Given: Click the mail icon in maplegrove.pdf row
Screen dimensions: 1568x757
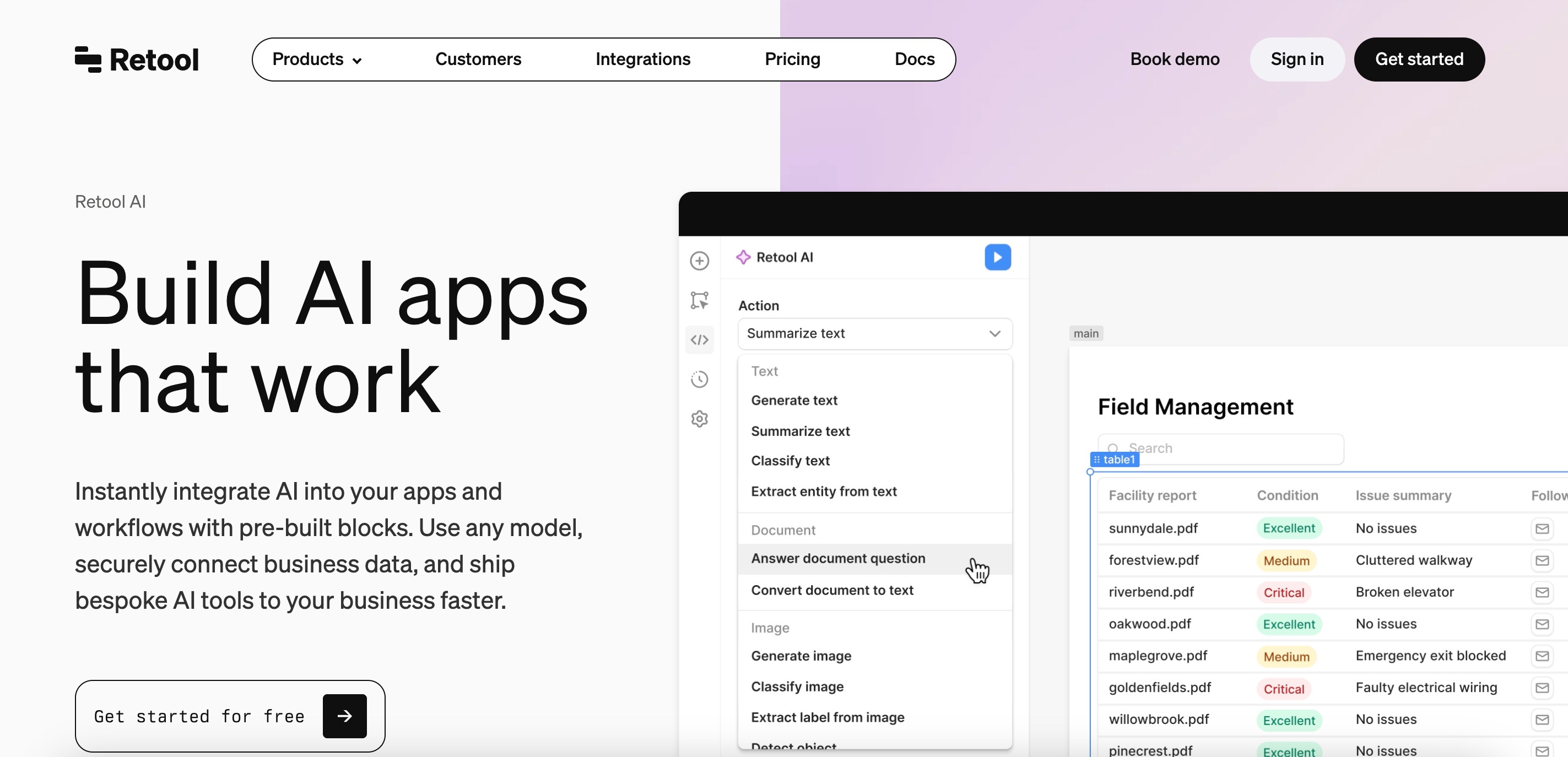Looking at the screenshot, I should tap(1542, 656).
